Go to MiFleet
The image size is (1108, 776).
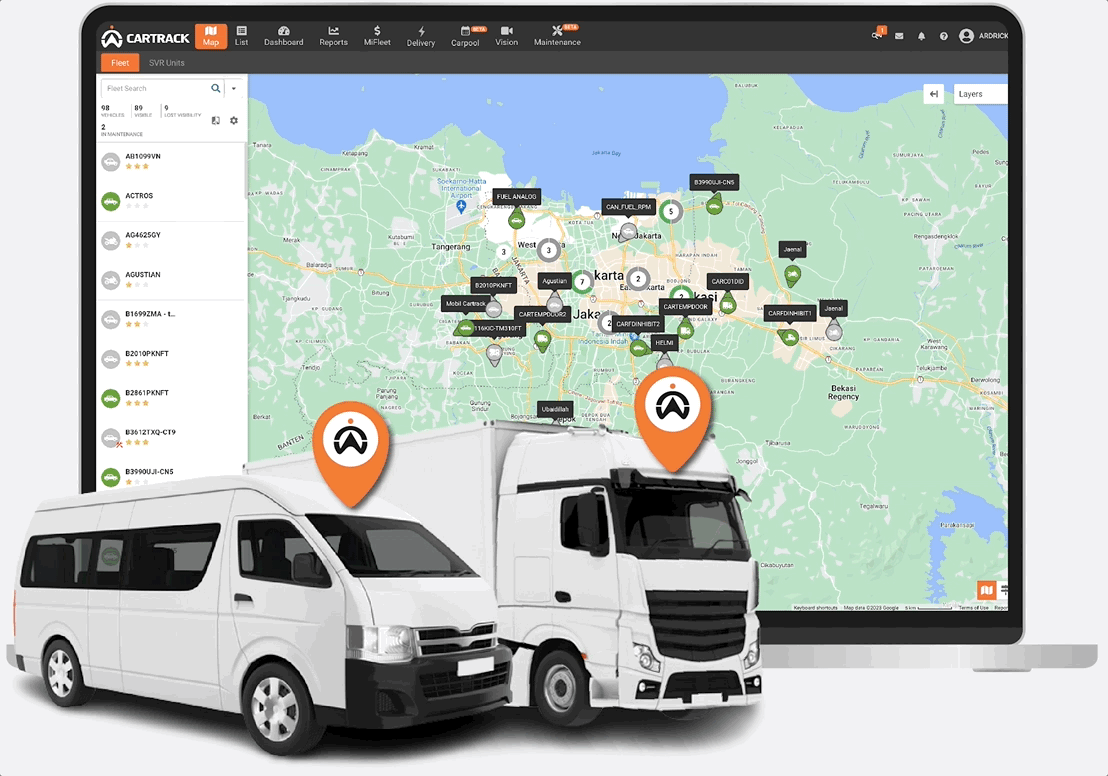click(377, 36)
